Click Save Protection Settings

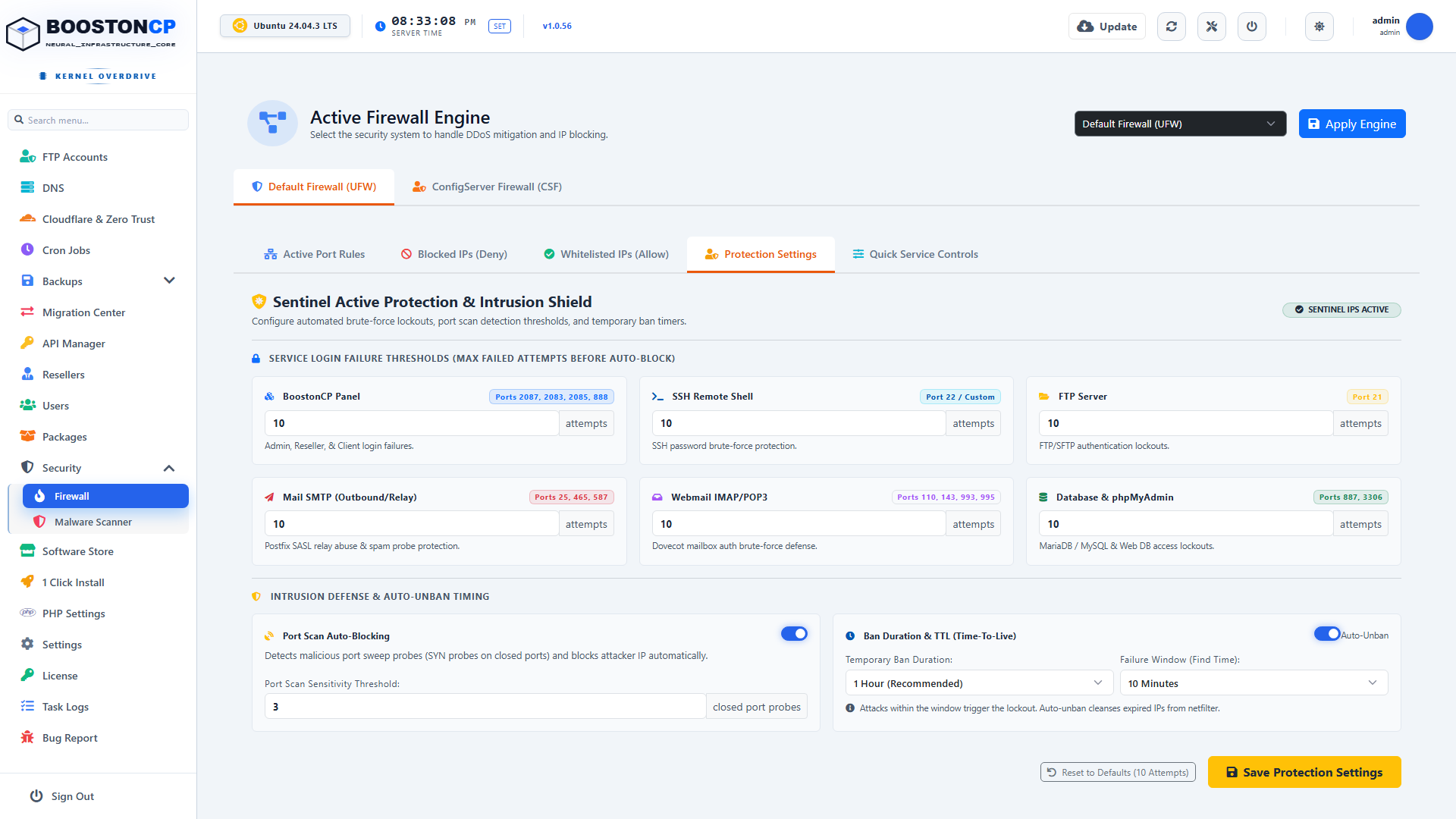tap(1304, 772)
